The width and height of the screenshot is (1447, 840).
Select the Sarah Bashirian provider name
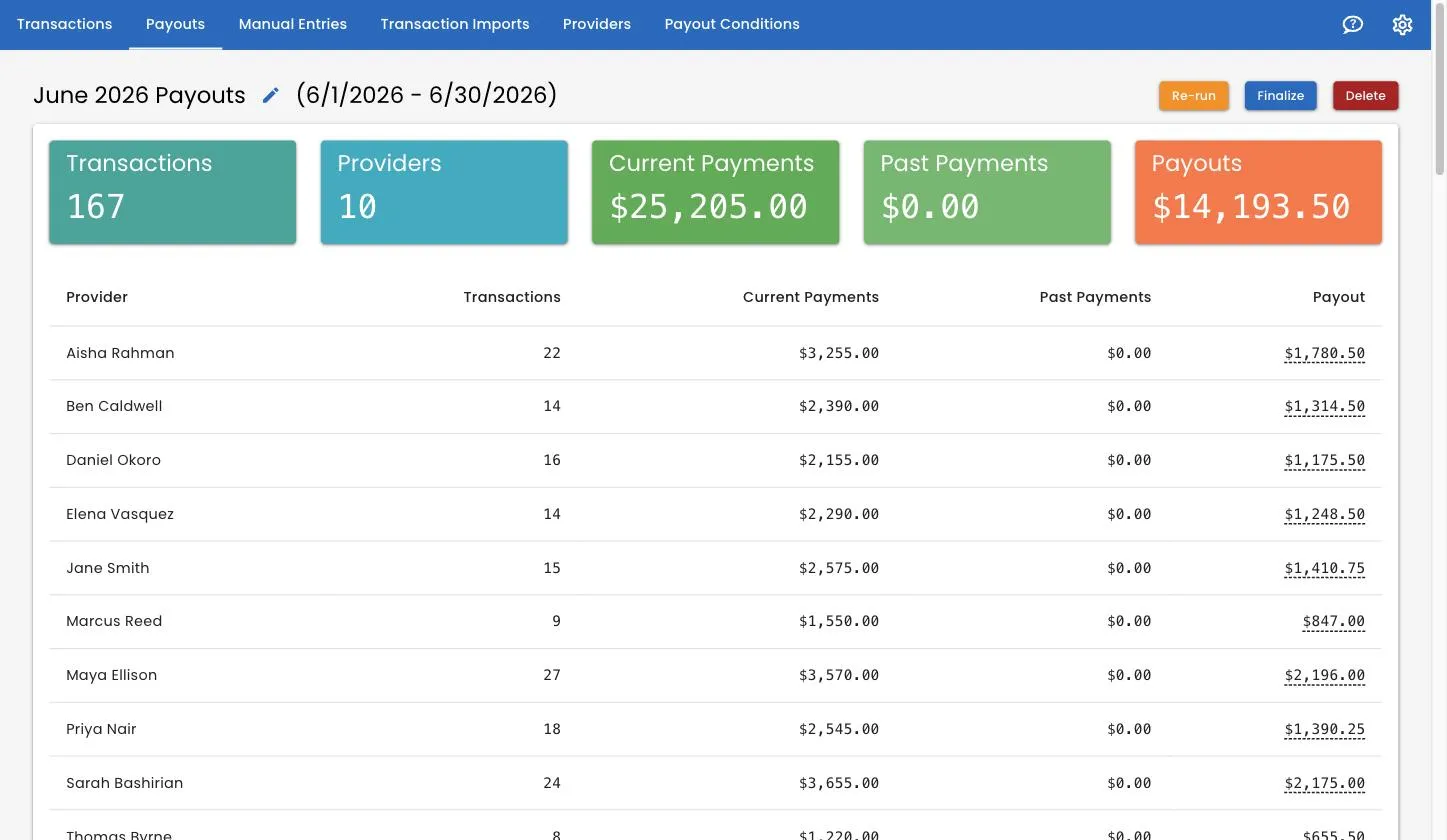click(124, 784)
